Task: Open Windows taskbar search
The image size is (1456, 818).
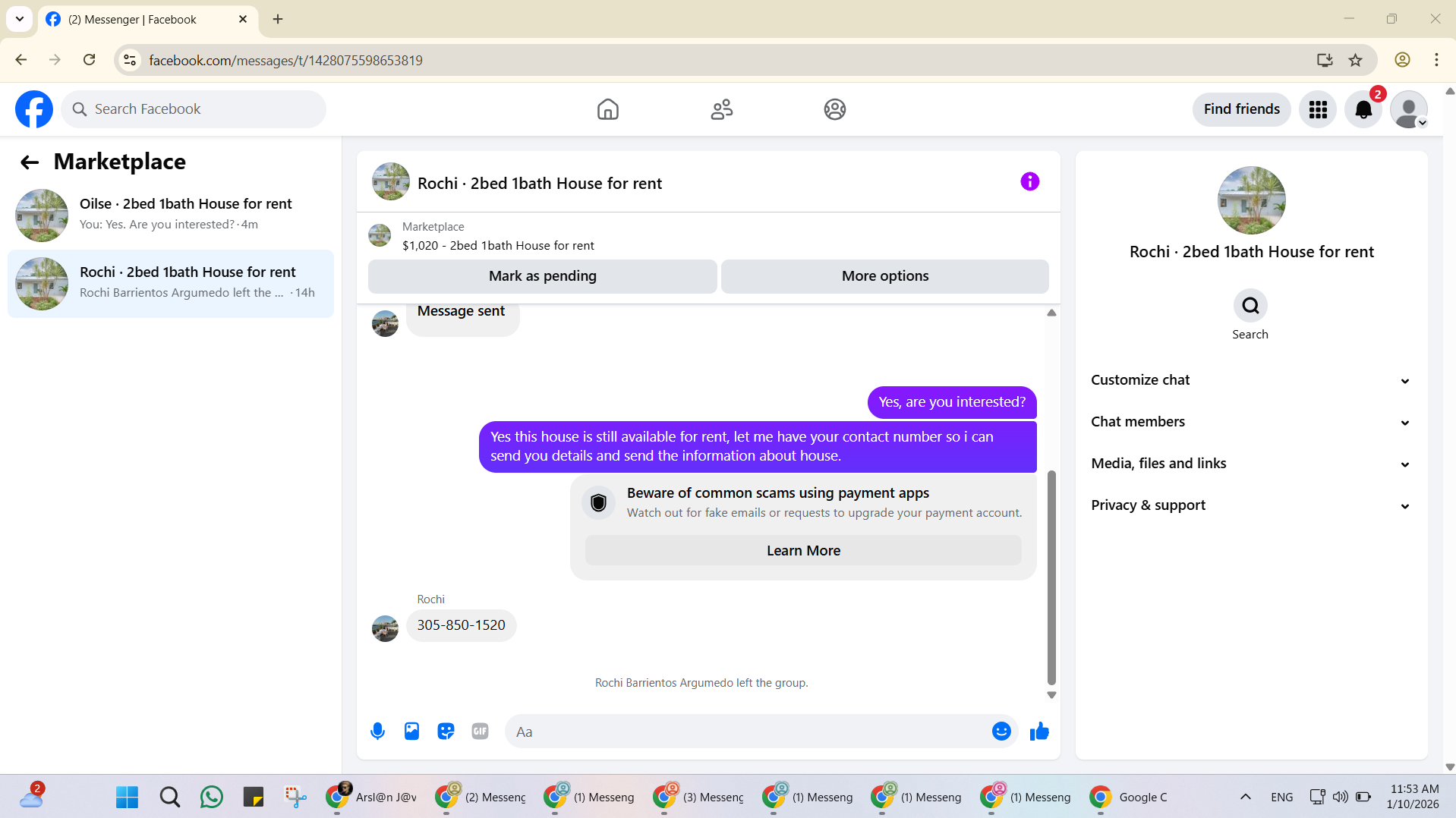Action: (170, 797)
